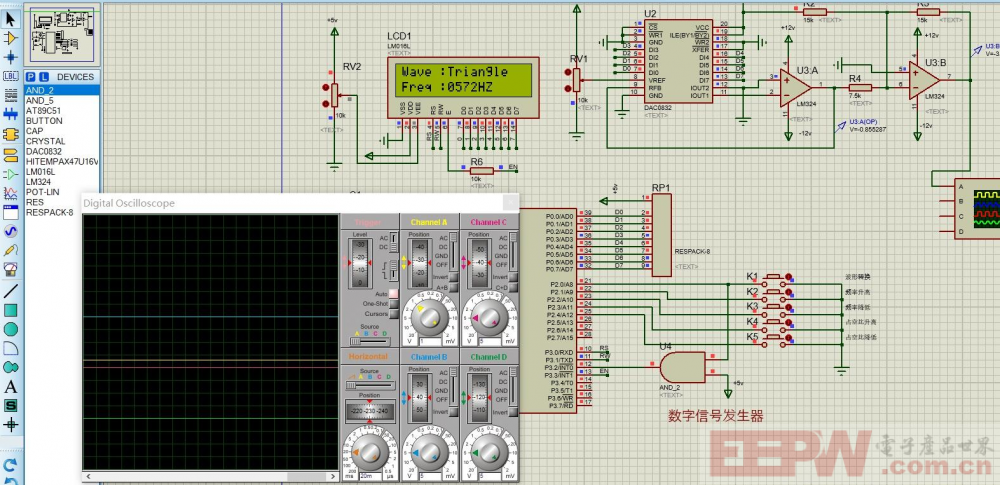Select the 2D Graphics Marker tool
The image size is (1000, 485).
10,424
